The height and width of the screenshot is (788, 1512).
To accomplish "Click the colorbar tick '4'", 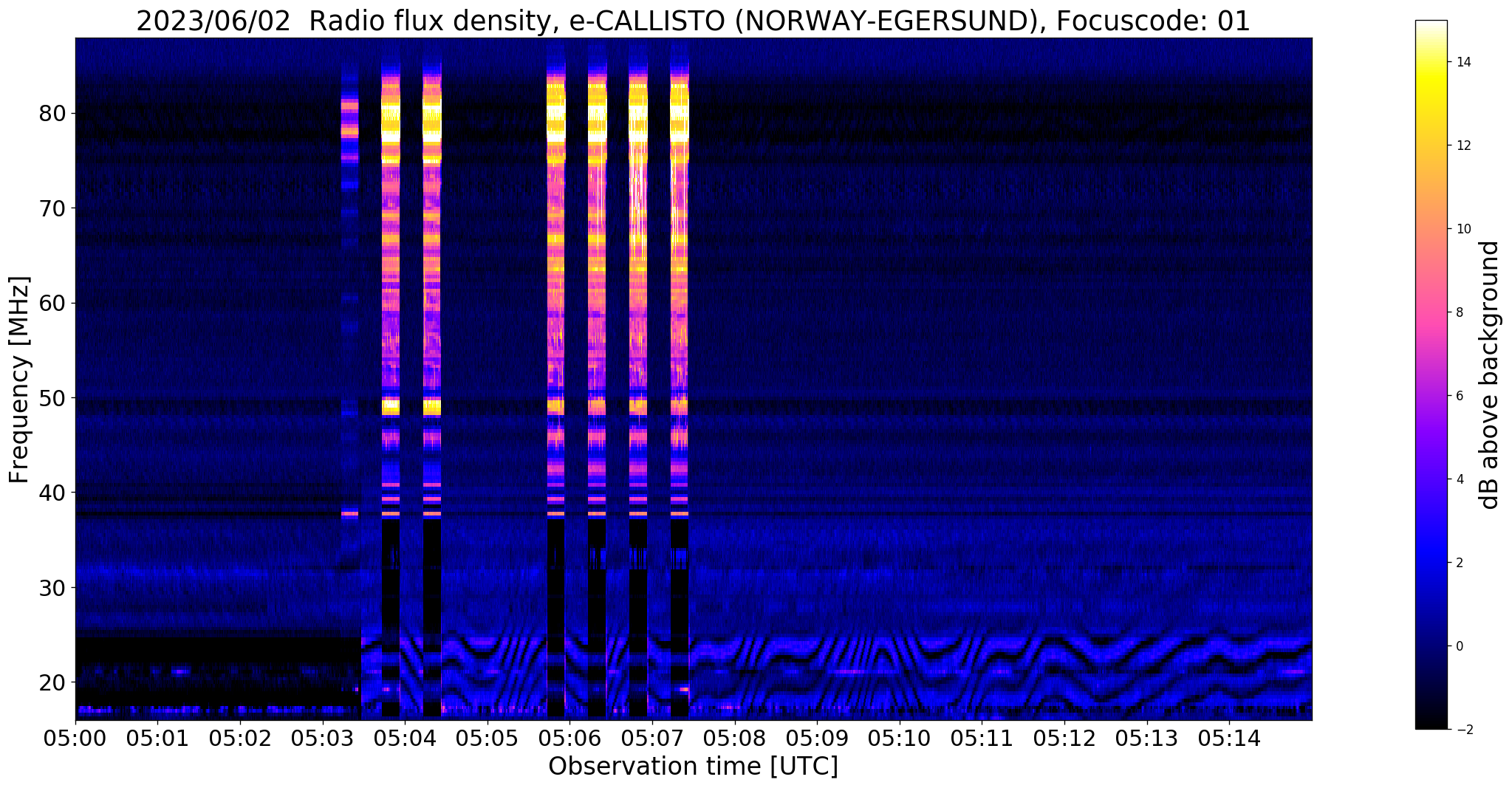I will (x=1460, y=479).
